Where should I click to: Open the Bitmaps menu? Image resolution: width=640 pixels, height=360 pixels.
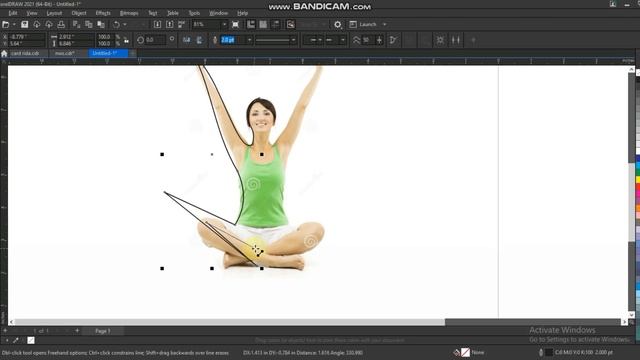click(129, 13)
